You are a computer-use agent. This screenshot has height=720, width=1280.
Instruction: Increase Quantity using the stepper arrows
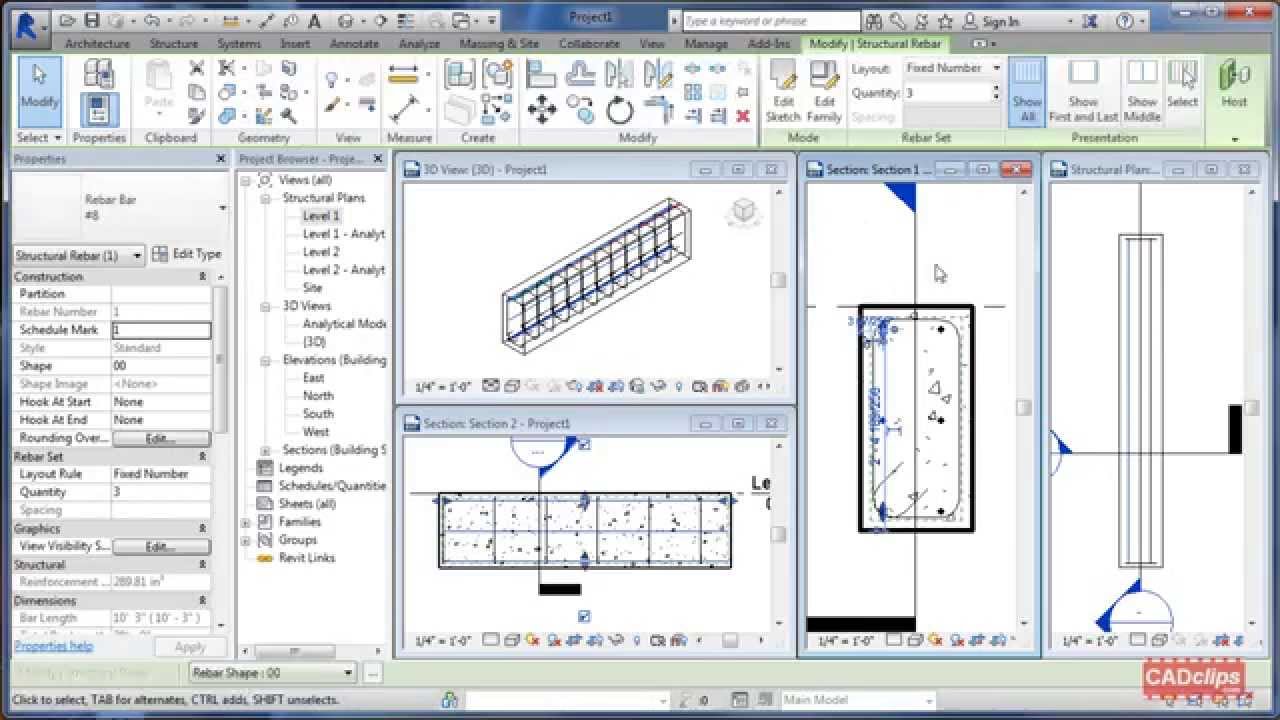(995, 86)
